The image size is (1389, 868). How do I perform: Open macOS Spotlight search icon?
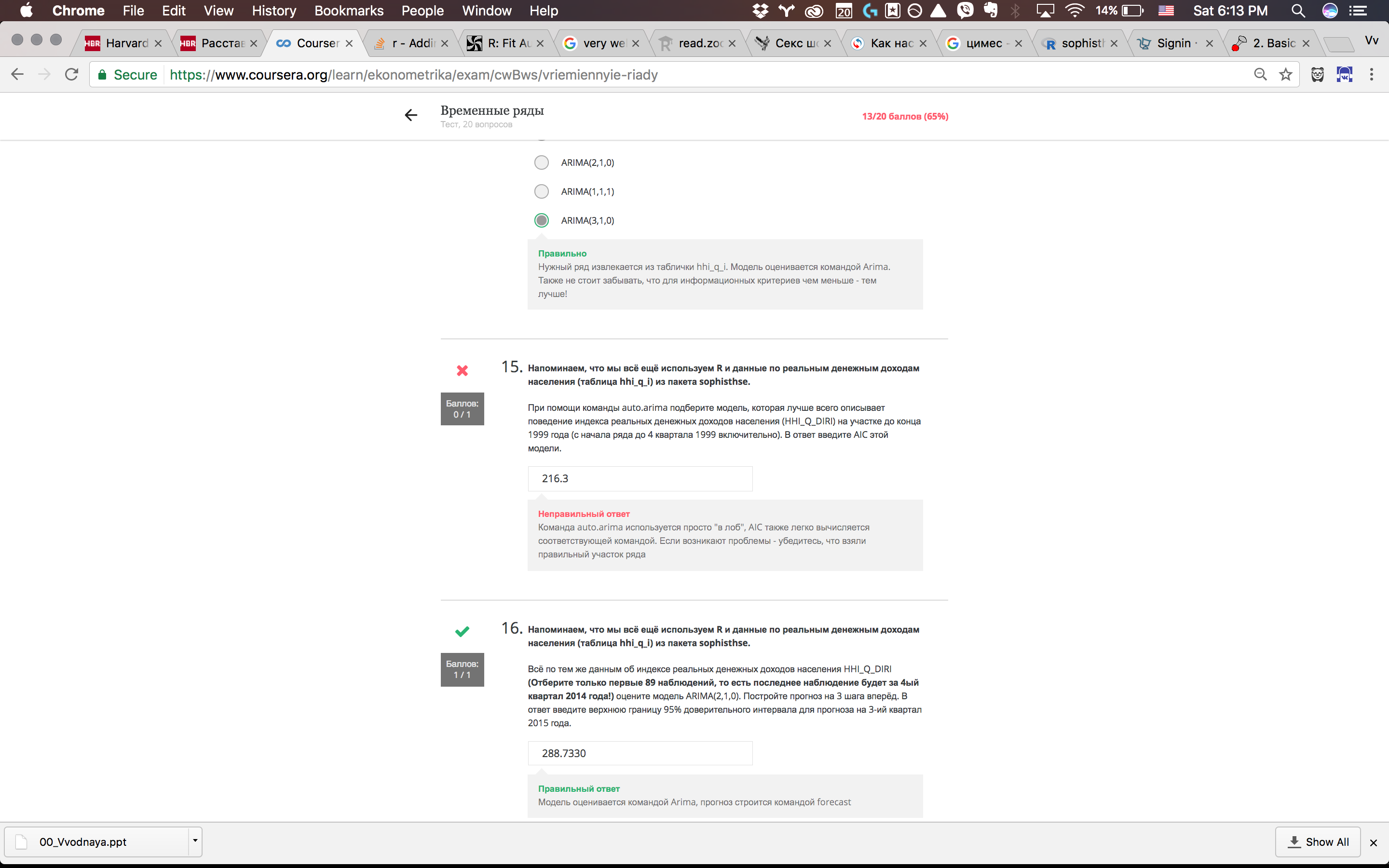pos(1298,10)
